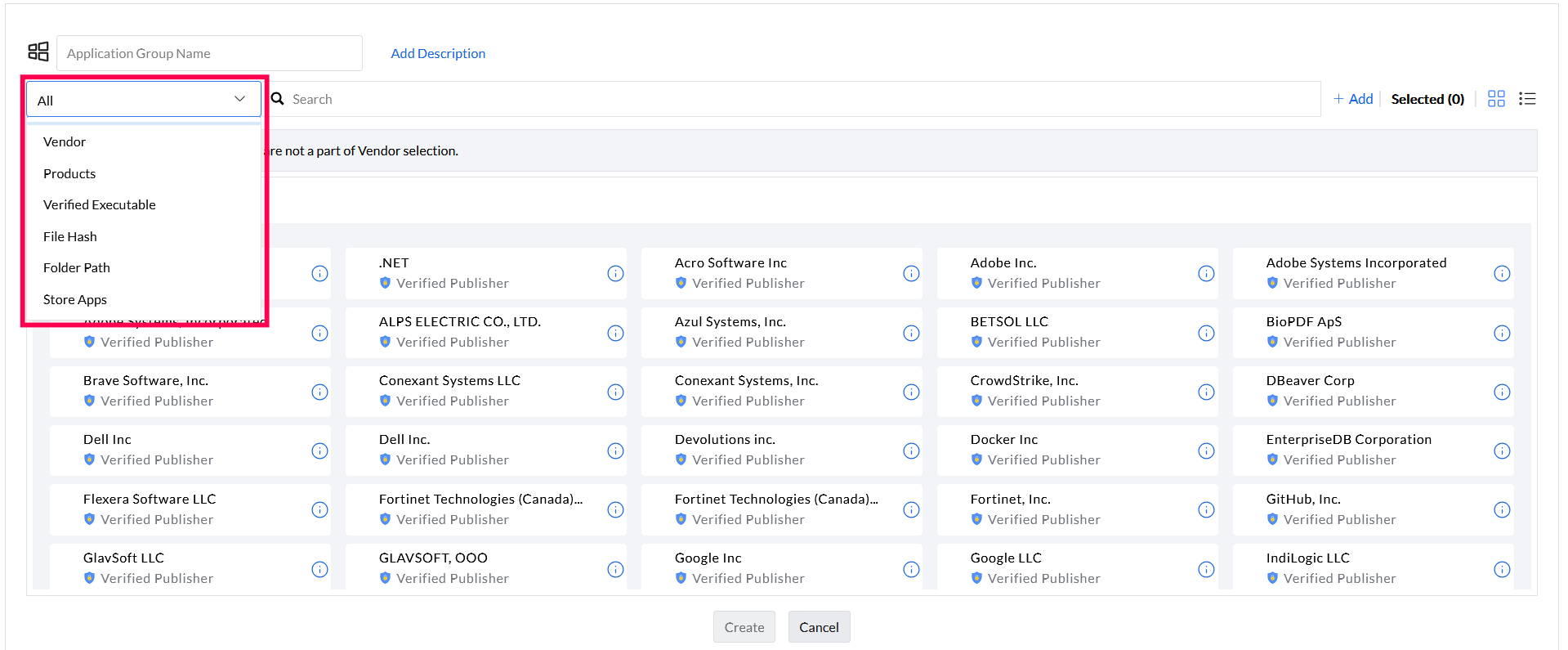
Task: Select the CrowdStrike, Inc. card
Action: pos(1078,391)
